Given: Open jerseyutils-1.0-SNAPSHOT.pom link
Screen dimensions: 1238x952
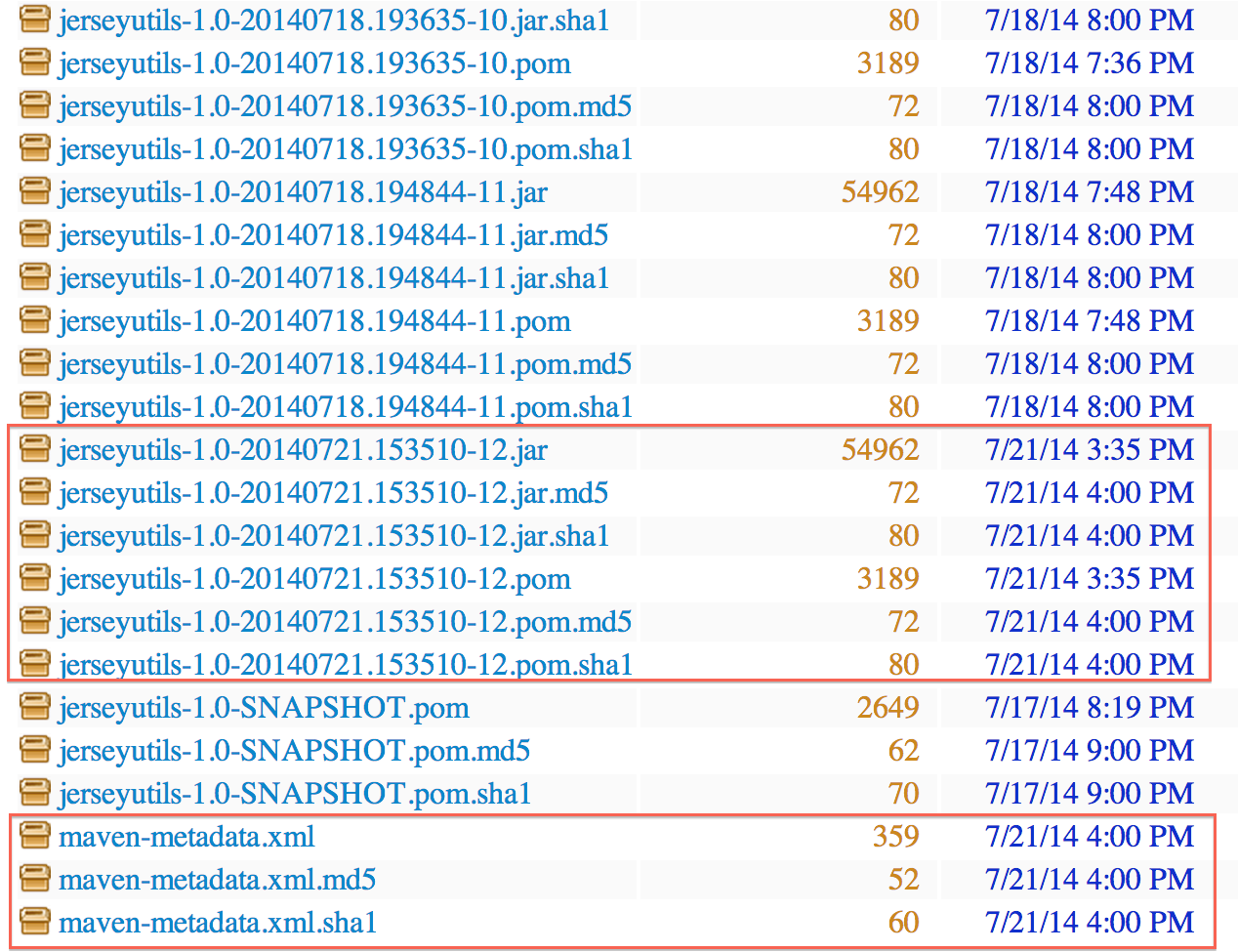Looking at the screenshot, I should pyautogui.click(x=264, y=709).
